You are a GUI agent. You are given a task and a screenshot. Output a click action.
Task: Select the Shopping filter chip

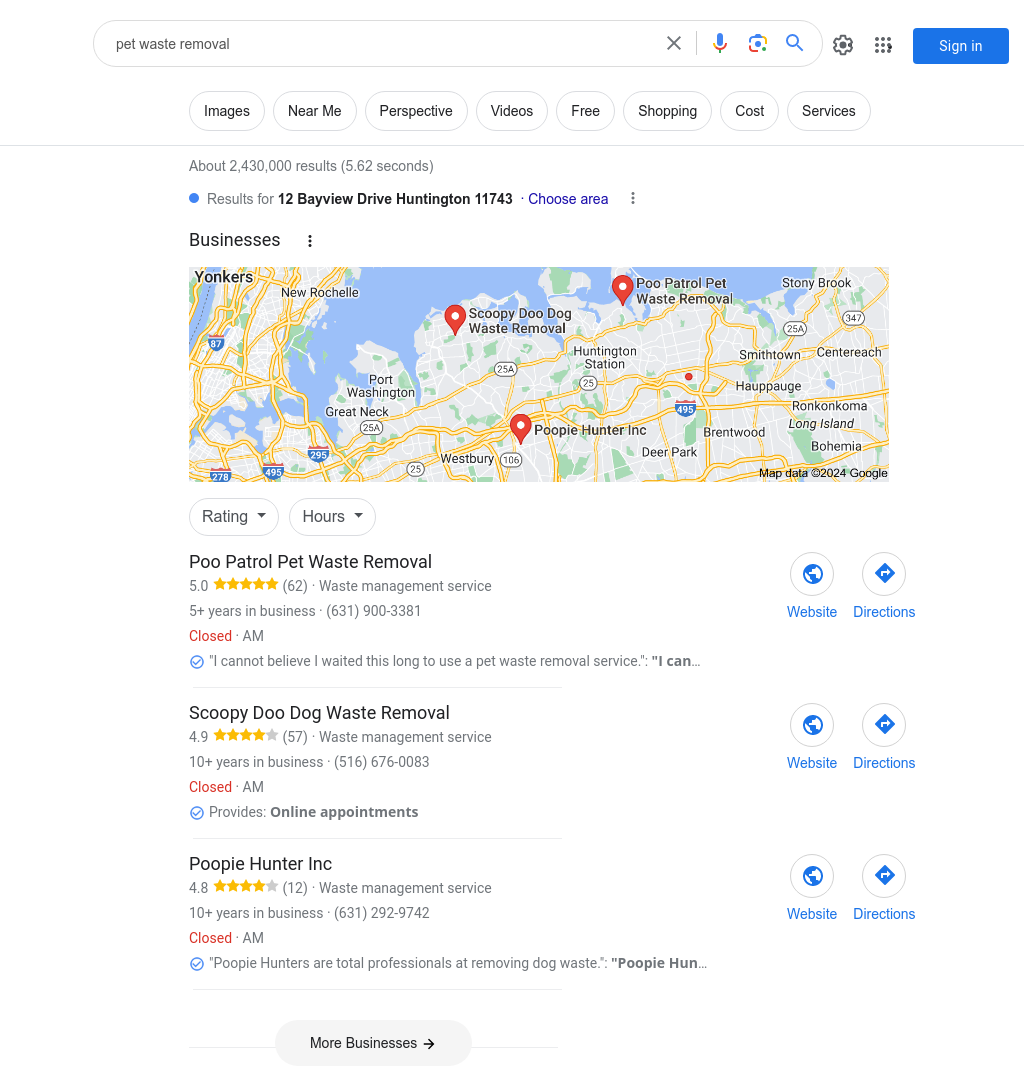(667, 111)
